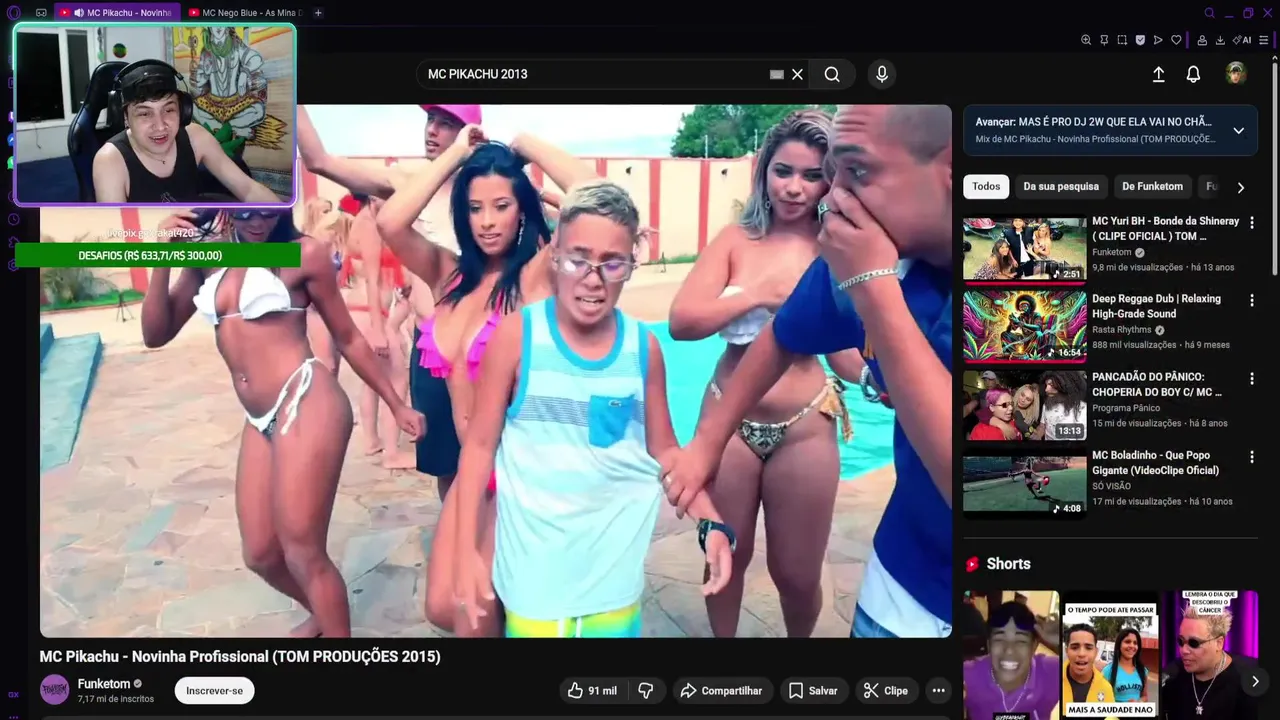The width and height of the screenshot is (1280, 720).
Task: Open the YouTube account avatar menu
Action: tap(1236, 73)
